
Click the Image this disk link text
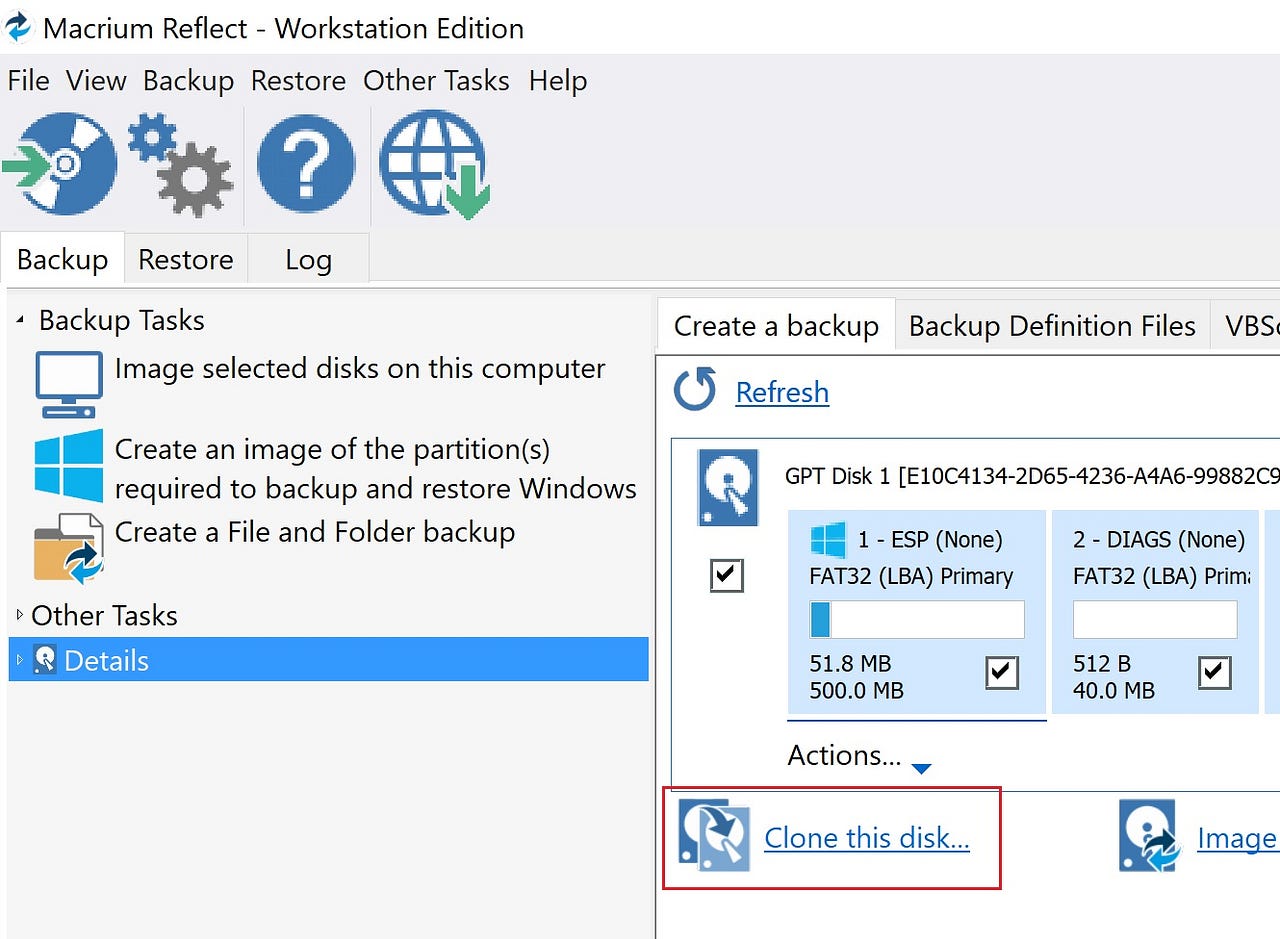coord(1238,838)
